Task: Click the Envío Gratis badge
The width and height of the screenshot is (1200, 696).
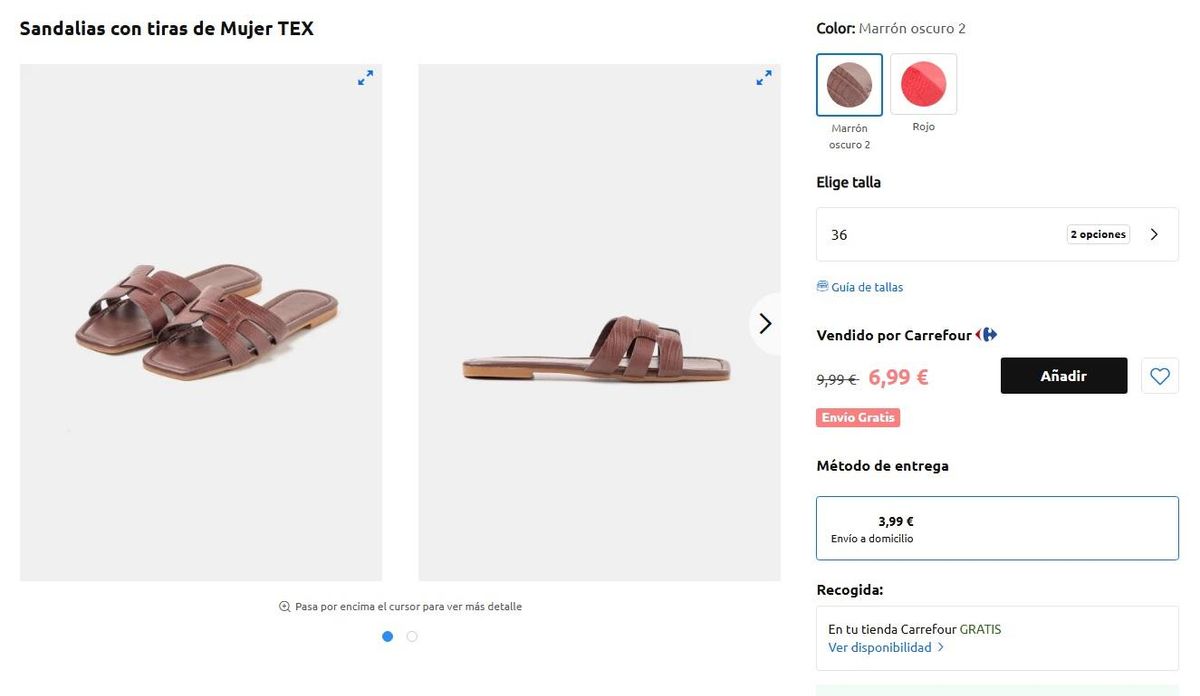Action: click(858, 418)
